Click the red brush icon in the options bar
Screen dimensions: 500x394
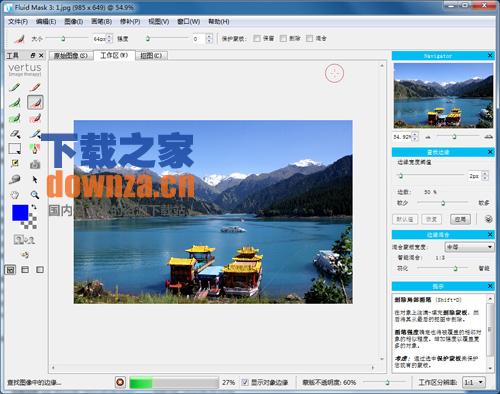click(x=19, y=39)
